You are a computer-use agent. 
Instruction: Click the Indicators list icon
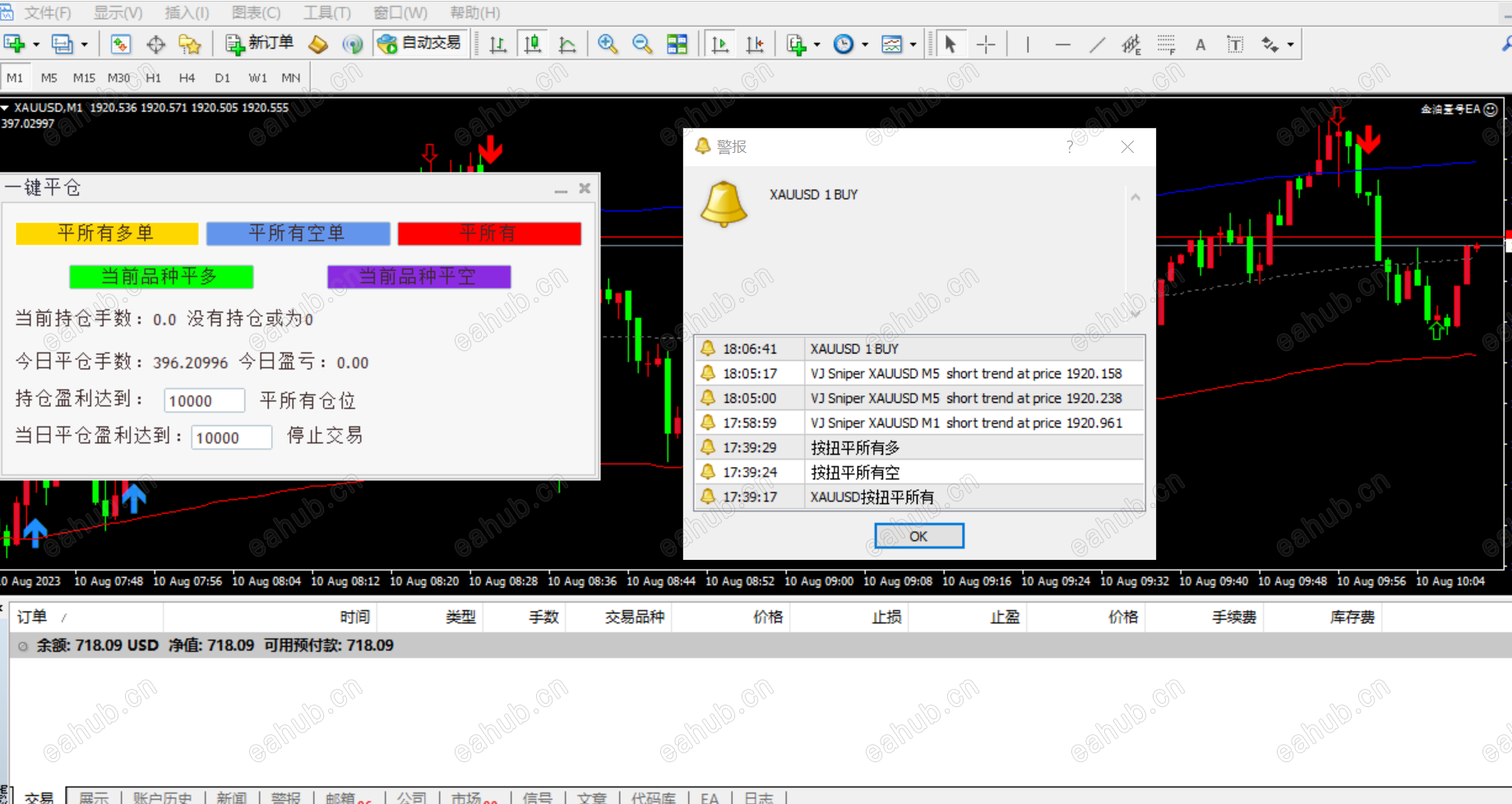pyautogui.click(x=796, y=44)
